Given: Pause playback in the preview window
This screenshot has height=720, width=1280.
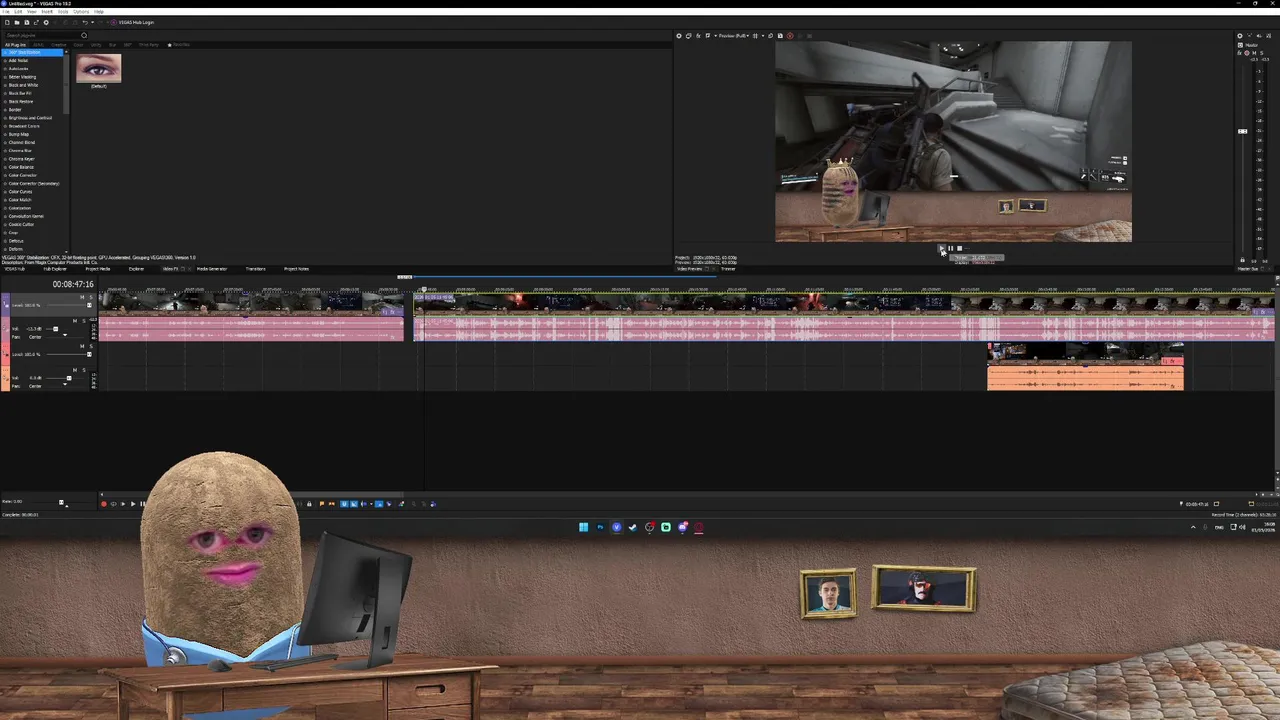Looking at the screenshot, I should pyautogui.click(x=950, y=248).
